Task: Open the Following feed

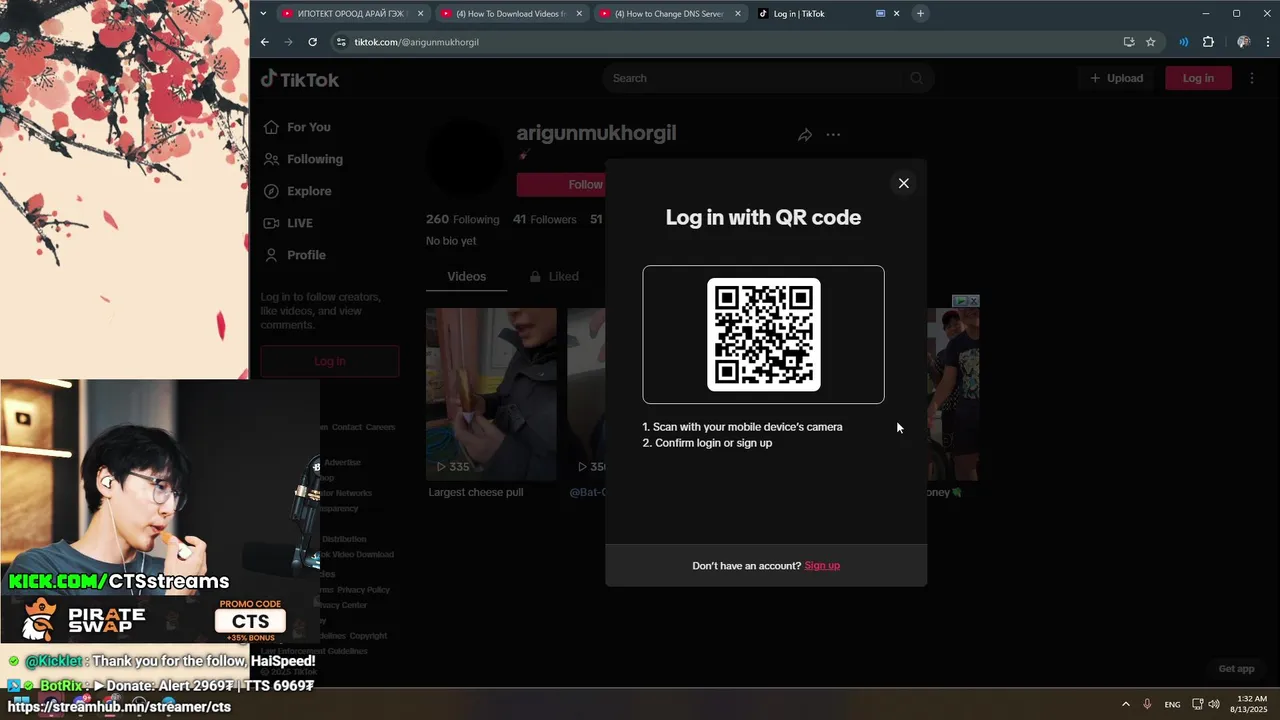Action: coord(303,159)
